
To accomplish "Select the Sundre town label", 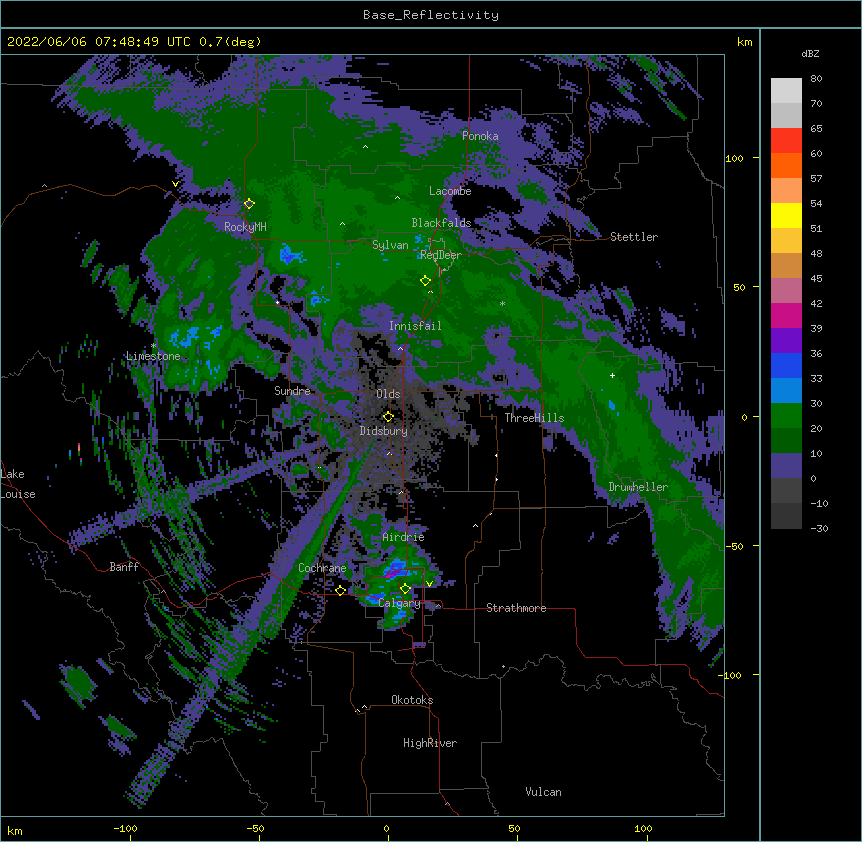I will click(x=292, y=391).
